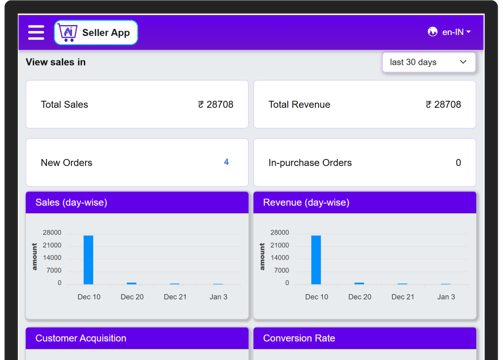Click the Dec 20 bar in Revenue chart
The image size is (503, 360).
click(359, 283)
